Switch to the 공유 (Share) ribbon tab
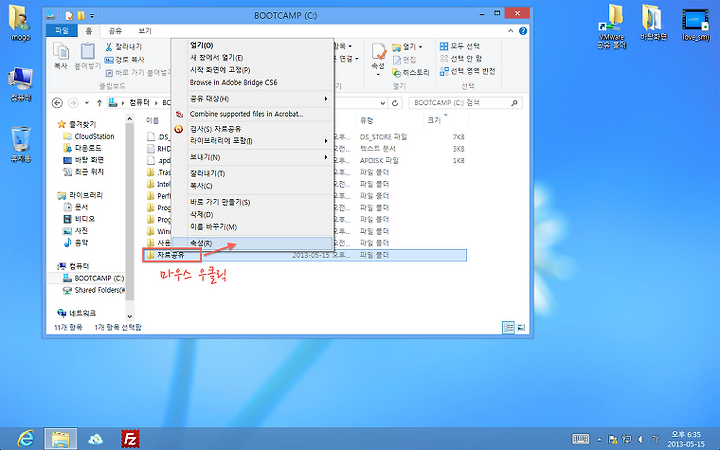The height and width of the screenshot is (450, 720). tap(115, 31)
